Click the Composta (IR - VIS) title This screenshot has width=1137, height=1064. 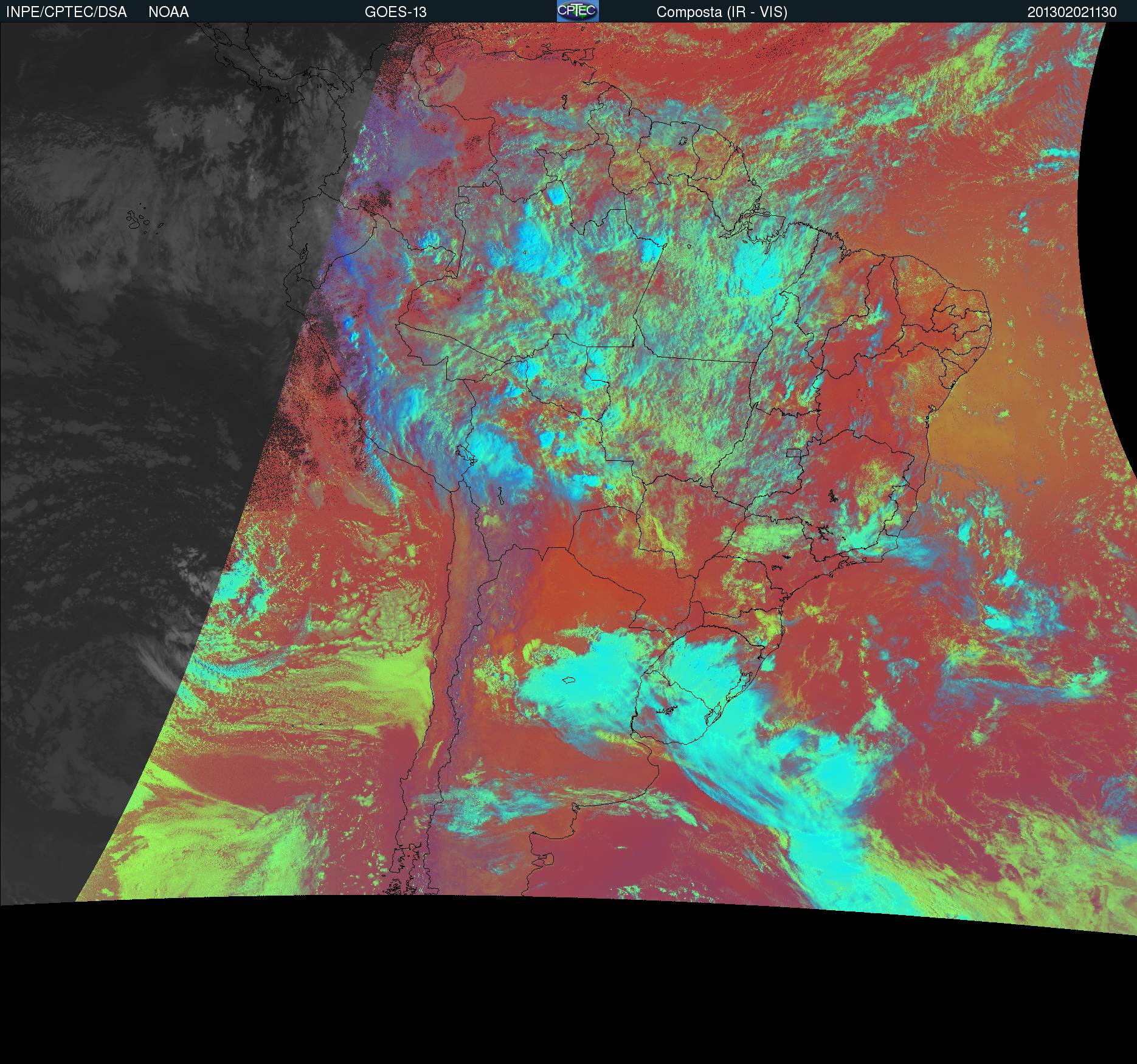click(722, 12)
